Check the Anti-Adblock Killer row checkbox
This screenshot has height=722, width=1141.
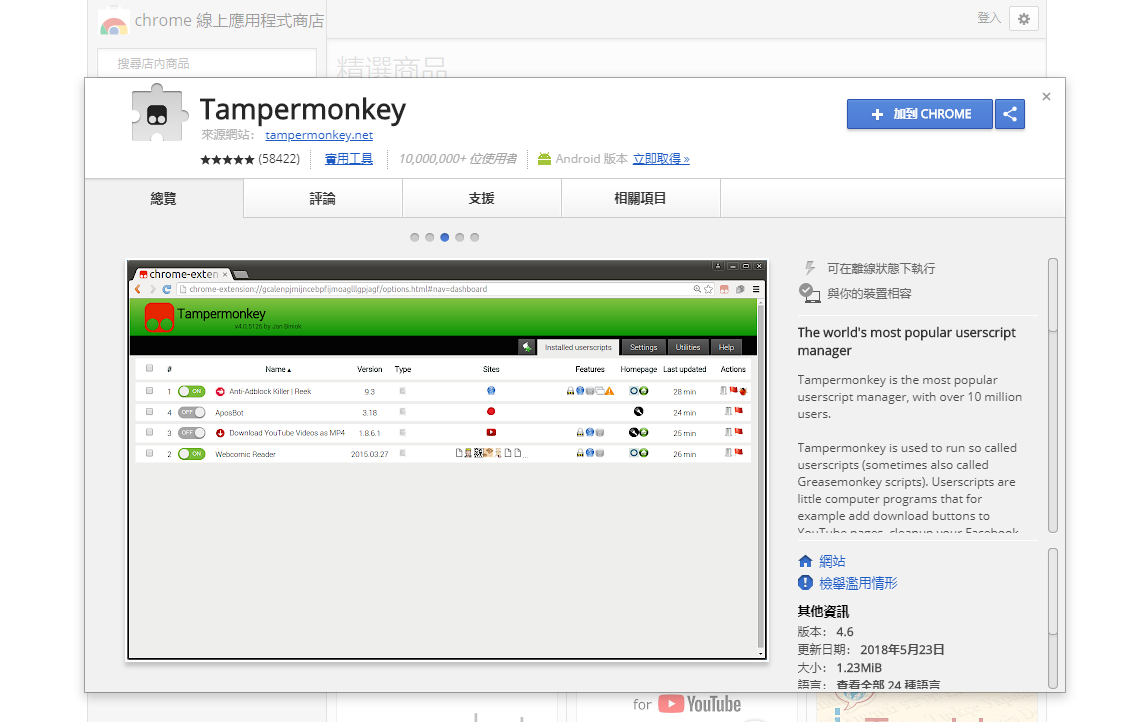[150, 391]
